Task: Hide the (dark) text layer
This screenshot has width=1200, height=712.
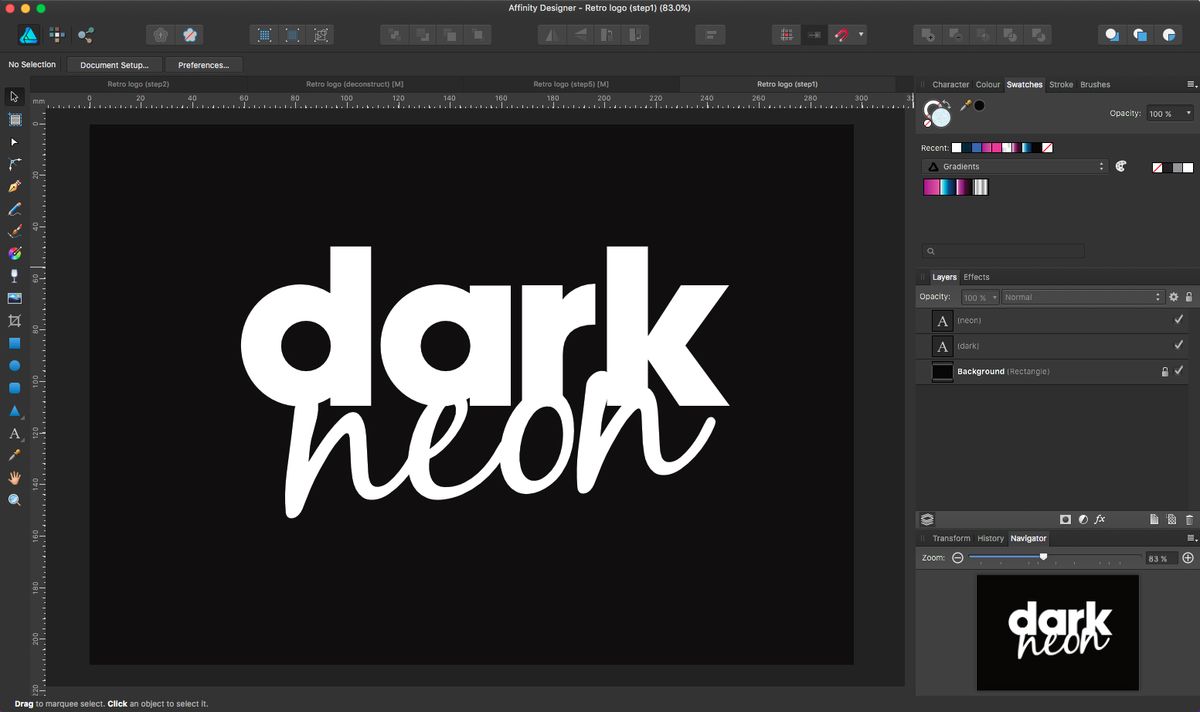Action: tap(1179, 346)
